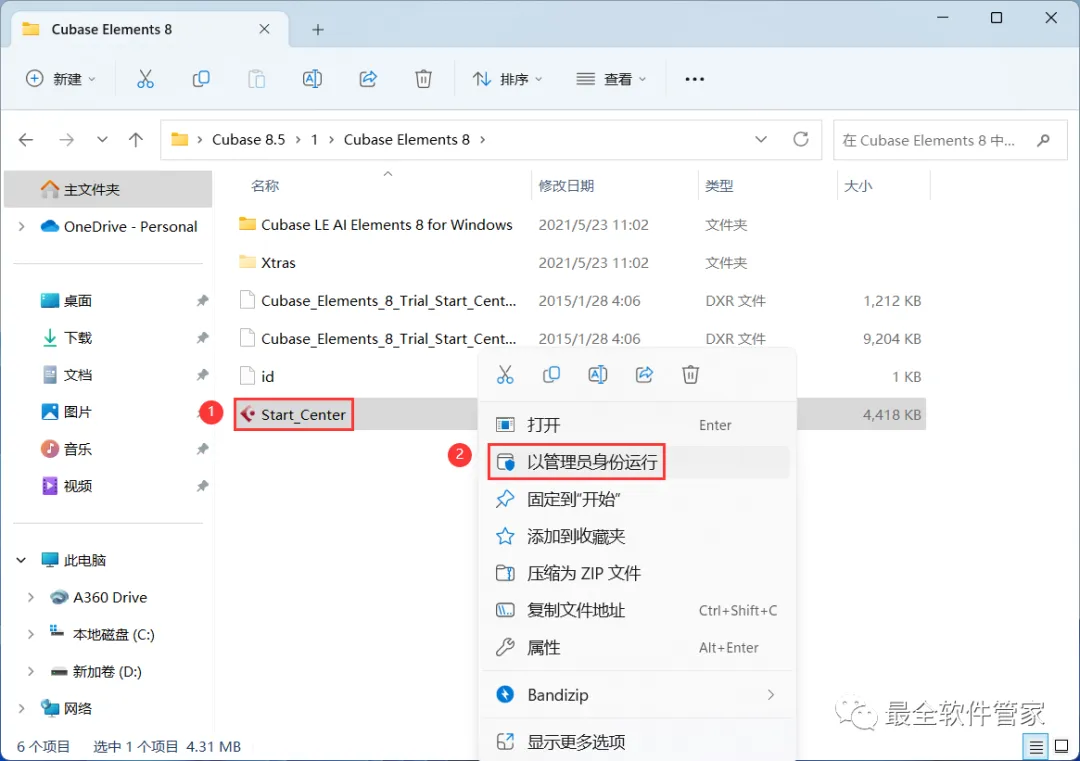The image size is (1080, 761).
Task: Choose 属性 in the context menu
Action: (x=638, y=647)
